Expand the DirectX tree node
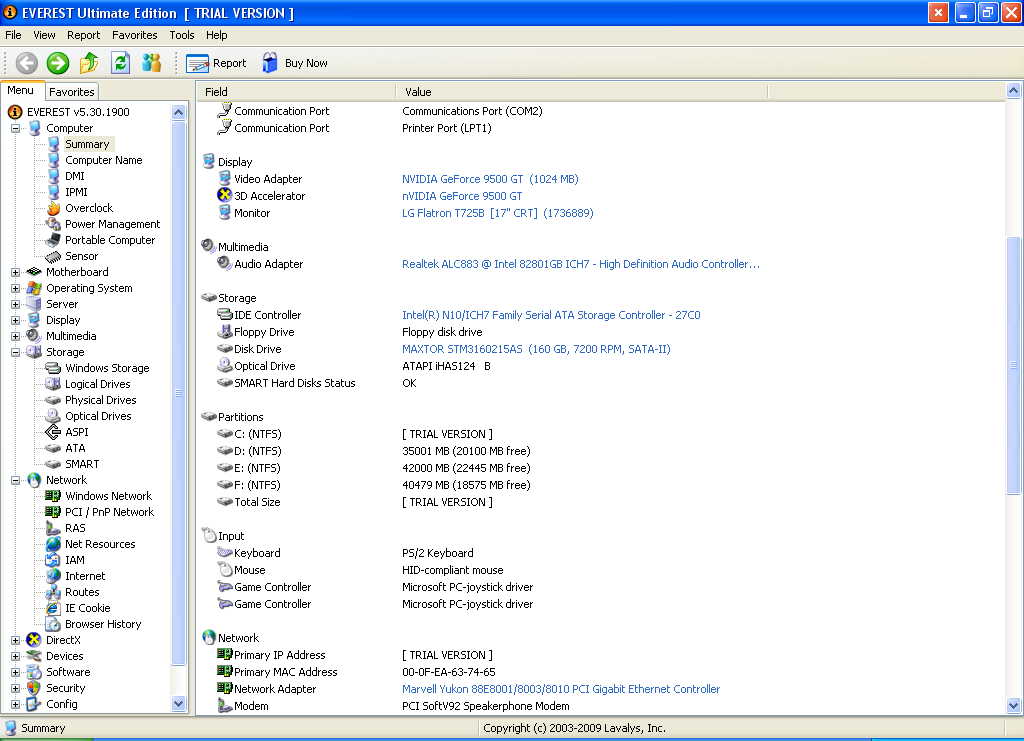 tap(16, 640)
